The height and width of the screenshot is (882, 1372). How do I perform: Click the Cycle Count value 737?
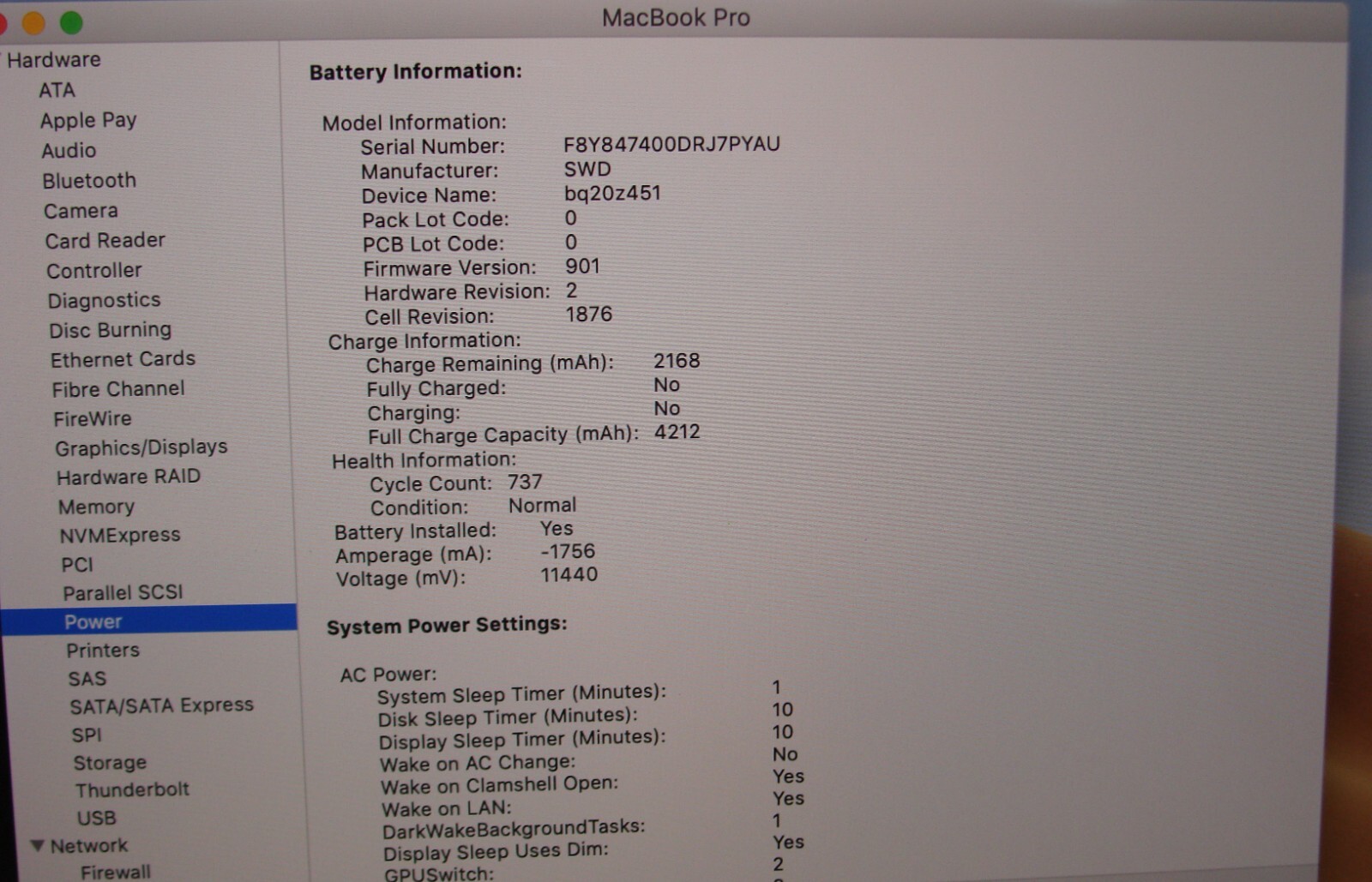tap(525, 482)
